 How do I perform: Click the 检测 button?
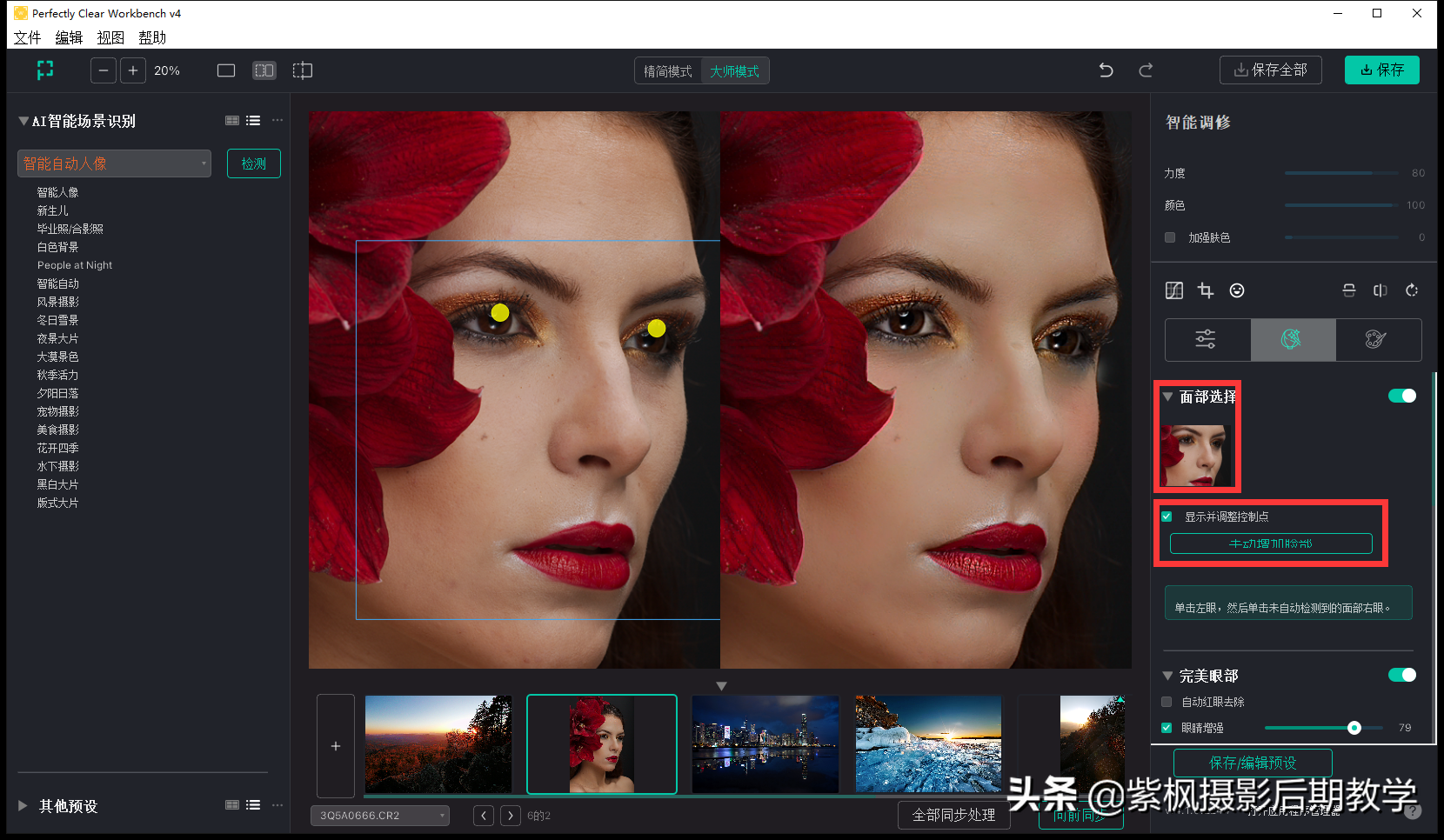point(254,163)
